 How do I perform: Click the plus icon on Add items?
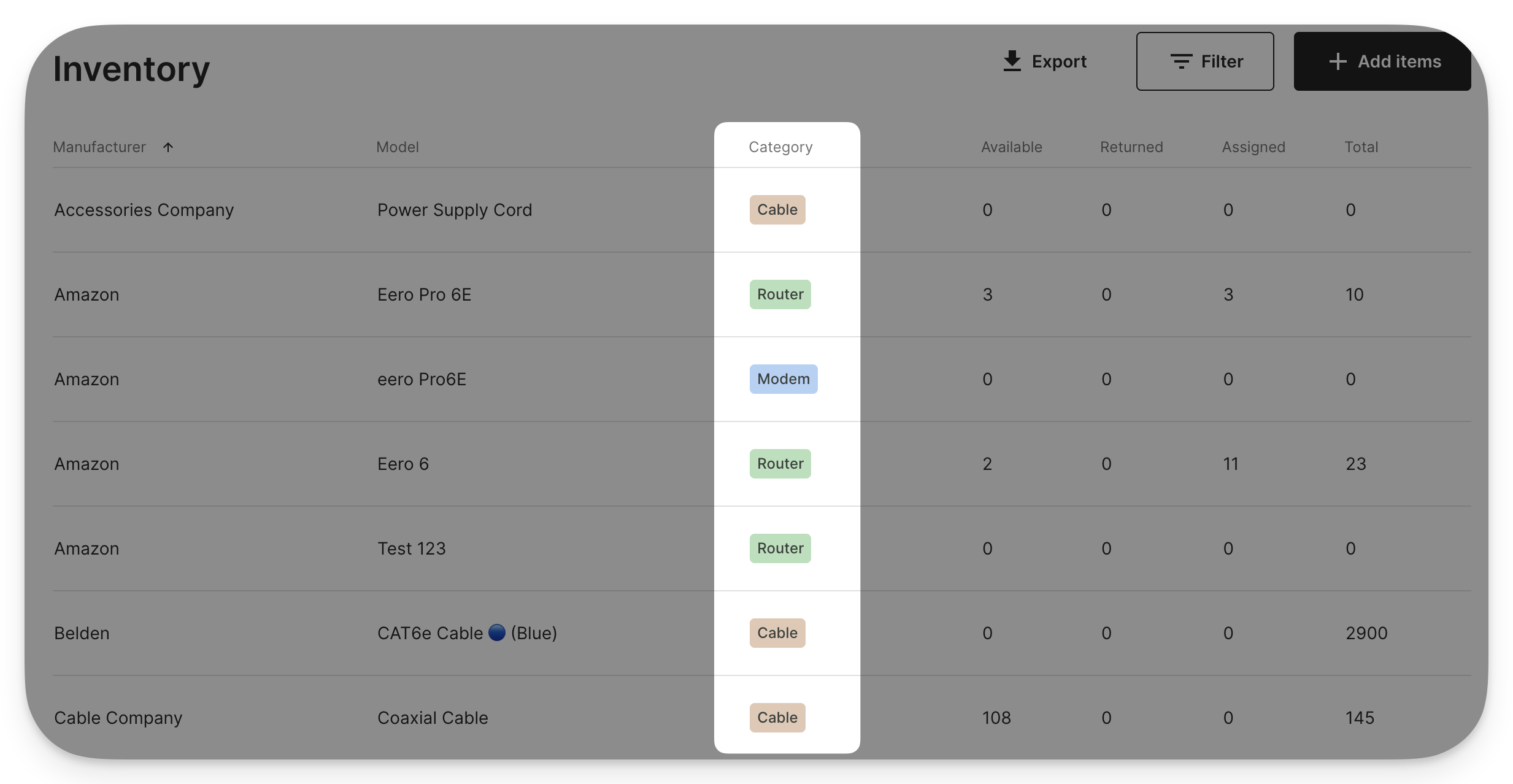[x=1338, y=61]
